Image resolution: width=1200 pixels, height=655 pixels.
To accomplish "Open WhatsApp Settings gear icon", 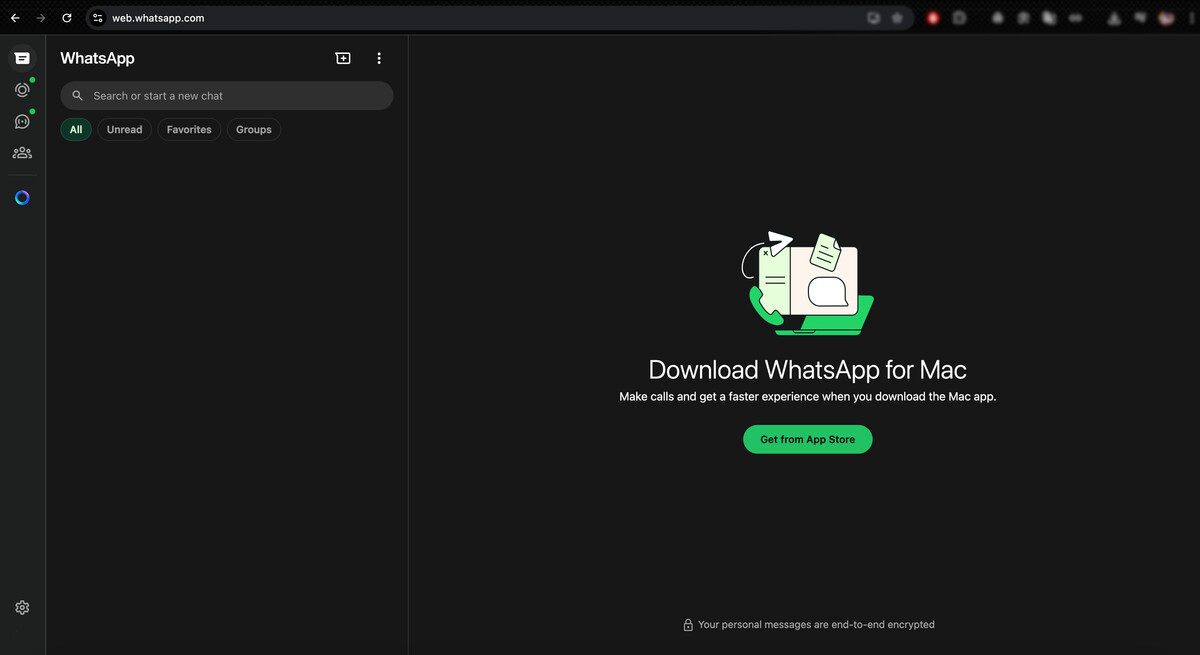I will 22,607.
